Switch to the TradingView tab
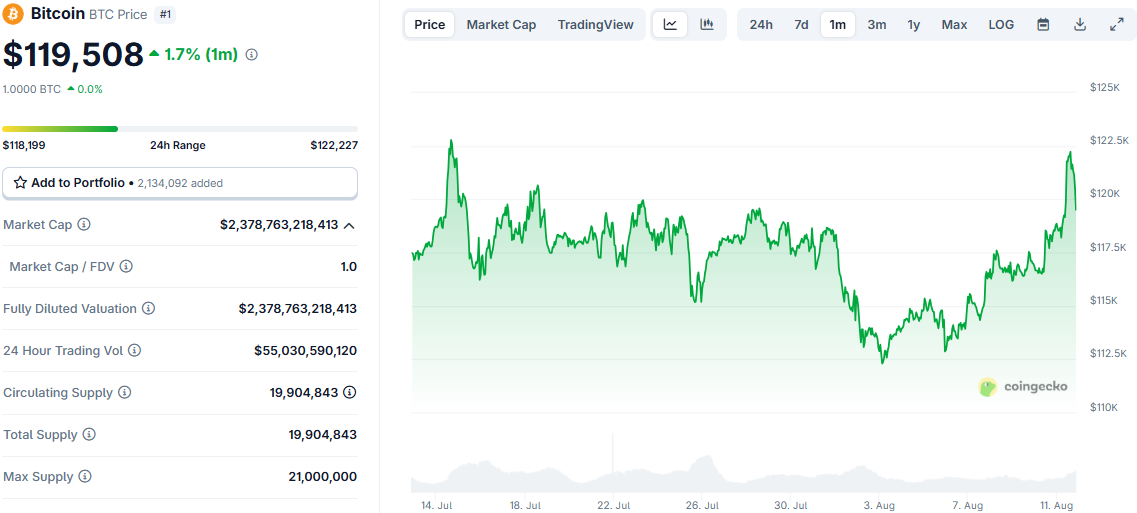This screenshot has width=1137, height=513. pyautogui.click(x=595, y=25)
